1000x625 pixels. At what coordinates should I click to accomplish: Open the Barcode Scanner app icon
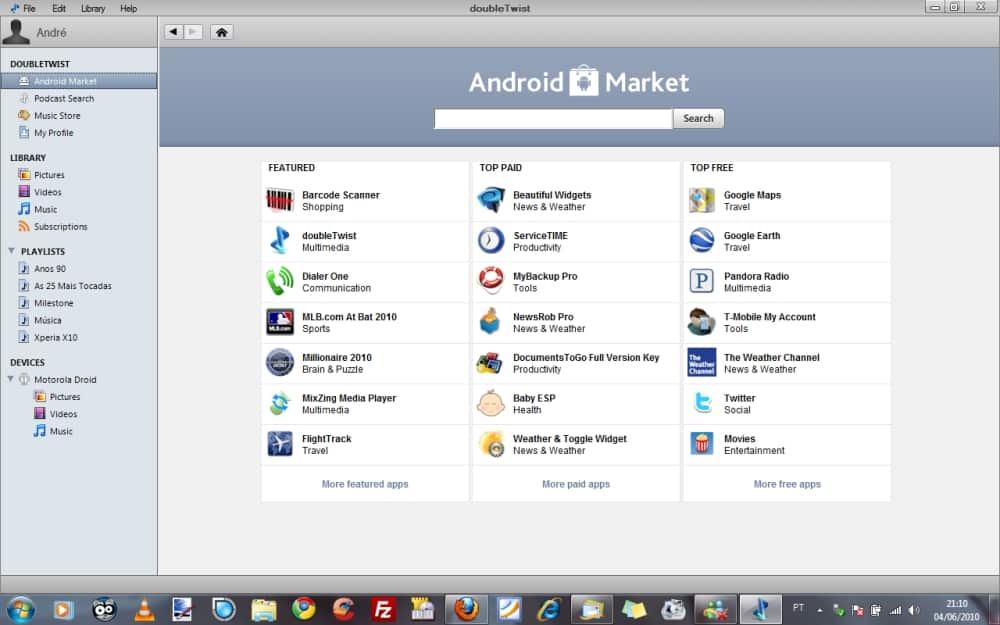pyautogui.click(x=279, y=200)
